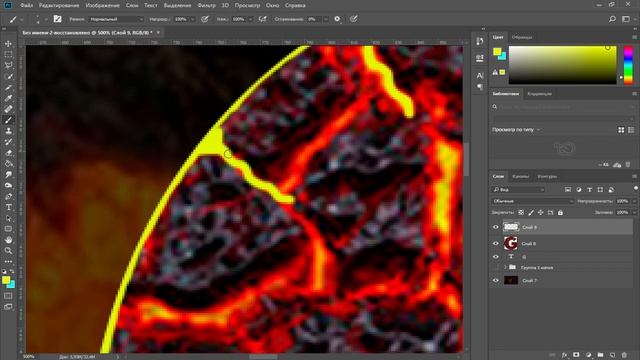The image size is (640, 360).
Task: Open the brush blend mode dropdown
Action: (x=116, y=19)
